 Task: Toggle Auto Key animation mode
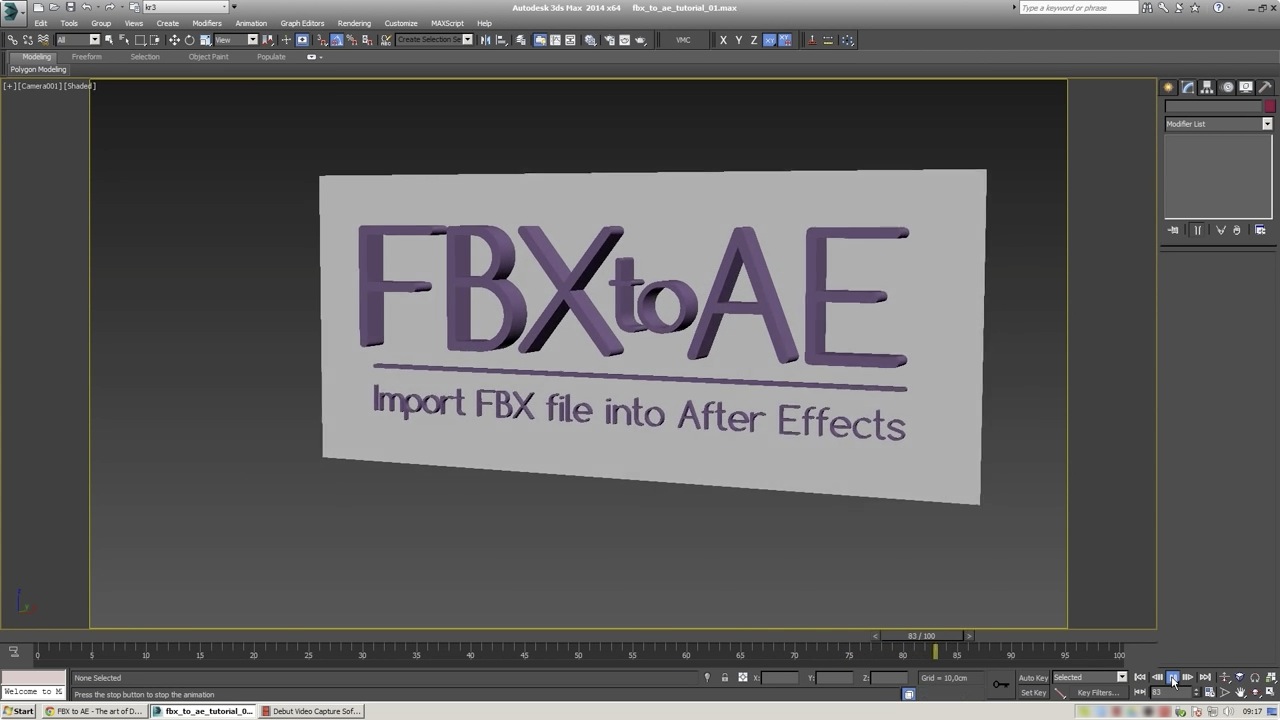pos(1033,677)
